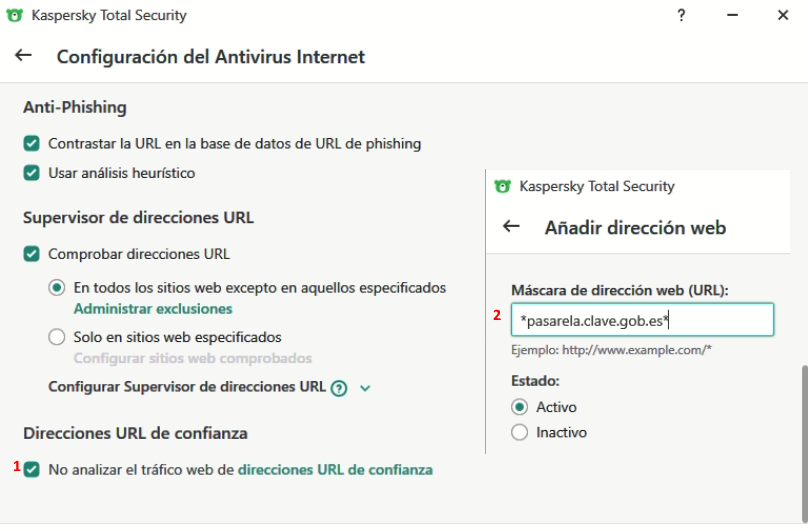Expand Configurar Supervisor de direcciones URL chevron

pyautogui.click(x=365, y=388)
